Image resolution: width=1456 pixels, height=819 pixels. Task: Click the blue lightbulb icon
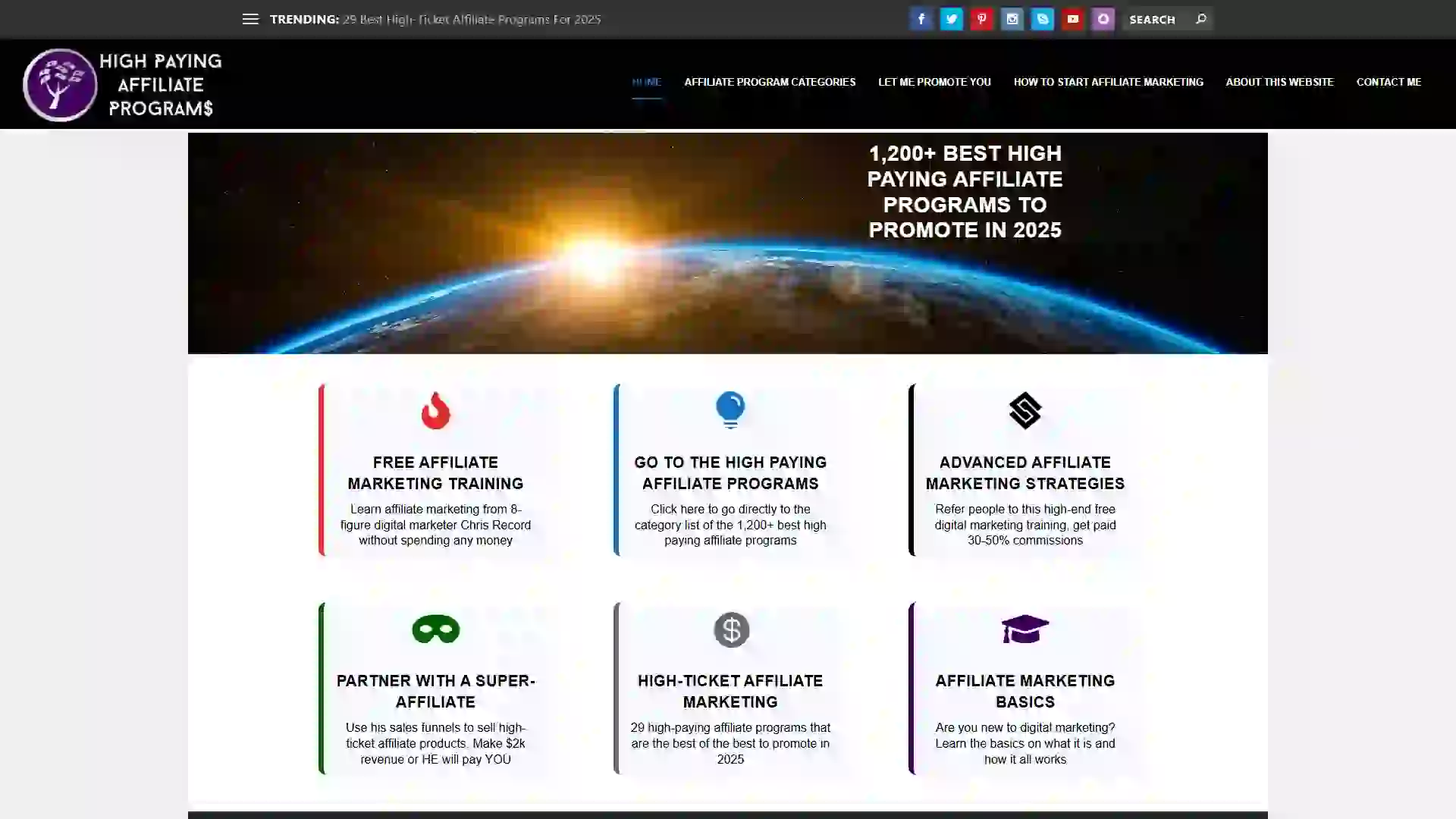tap(730, 409)
